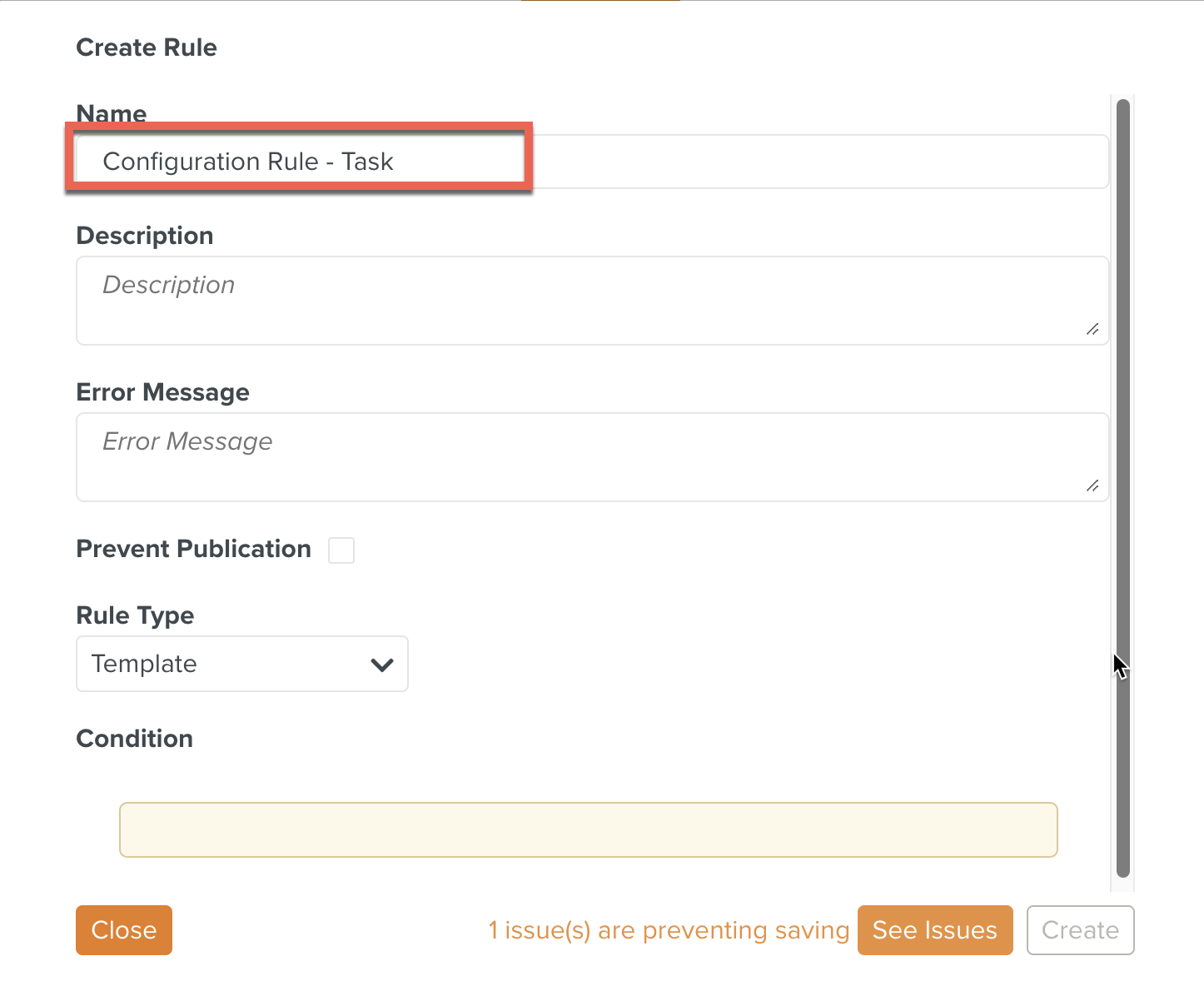
Task: Click the Name field label
Action: click(111, 113)
